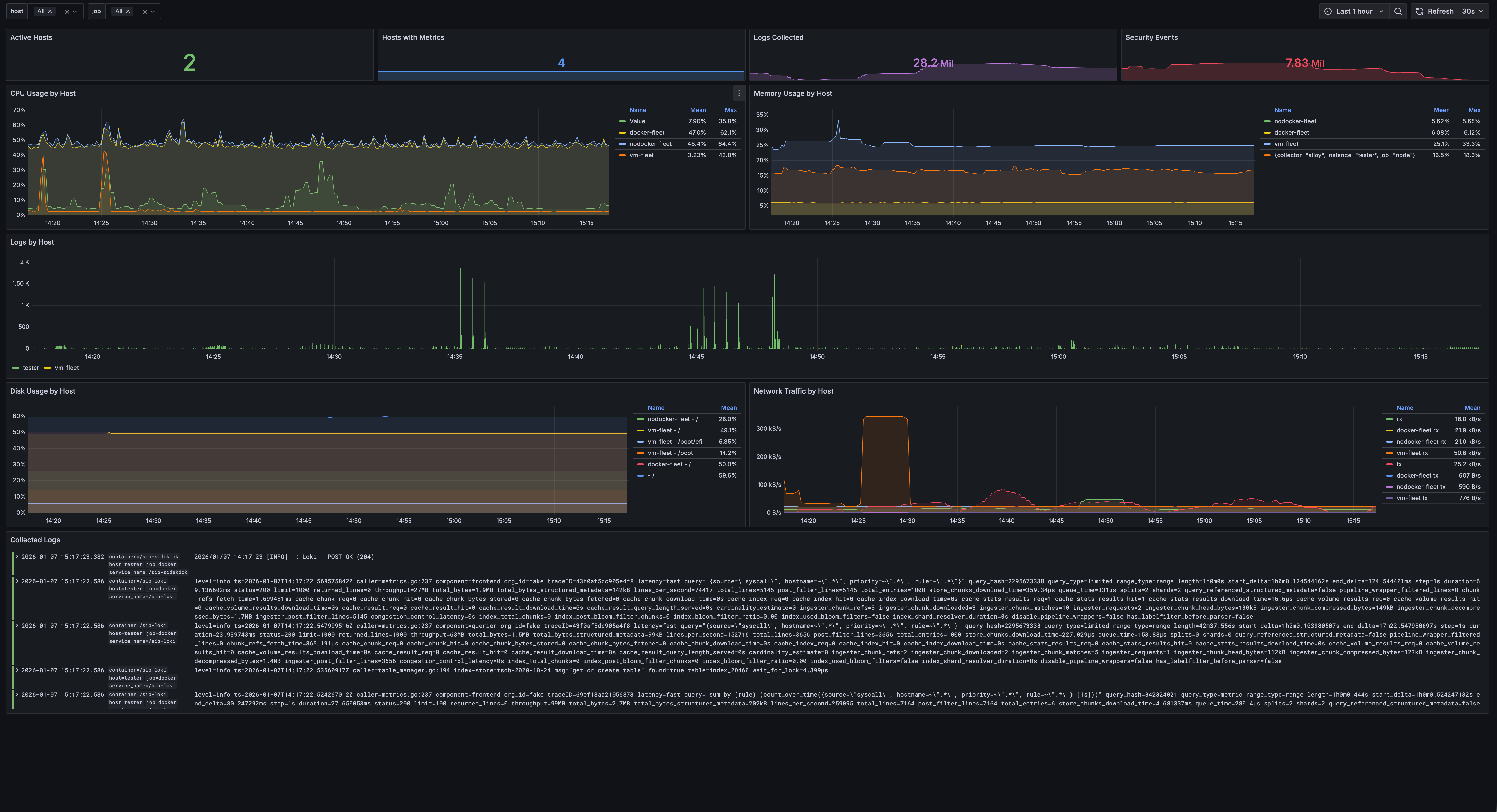Toggle 'nodocker-fleet rx' series in Network legend

point(1421,442)
